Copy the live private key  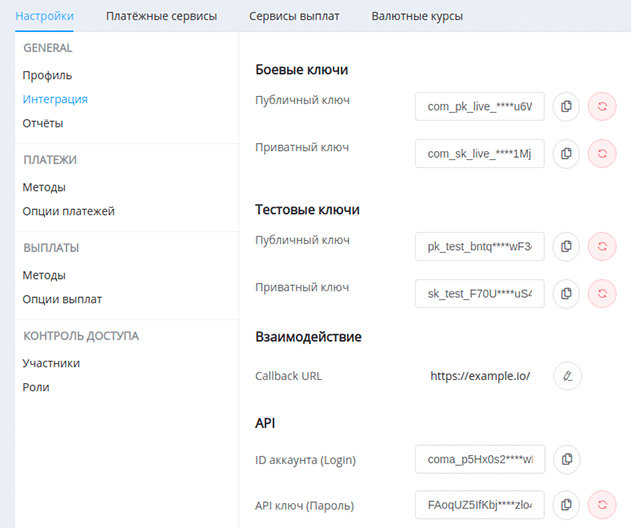click(566, 153)
